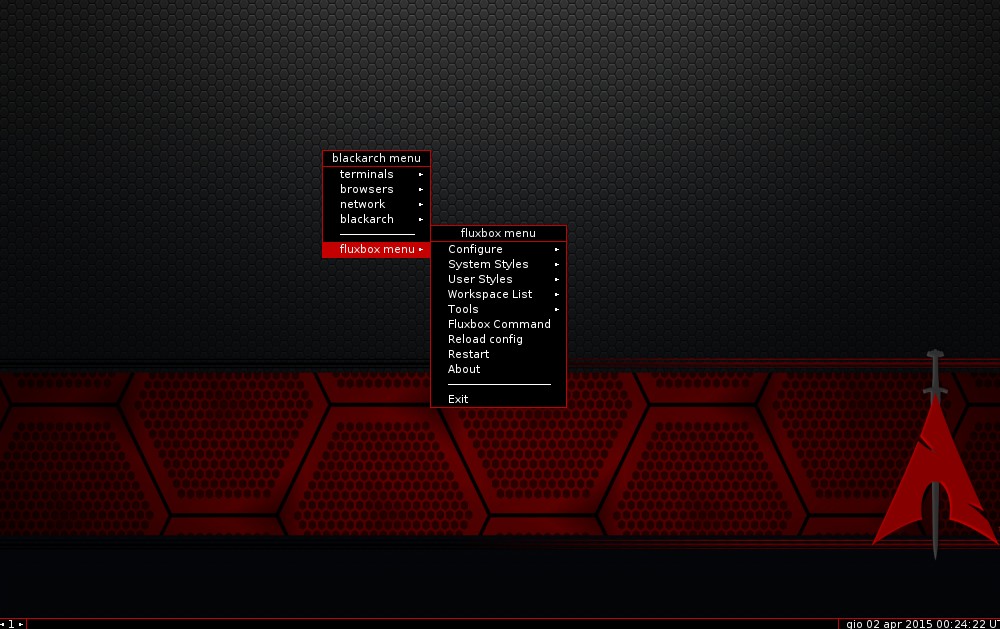1000x629 pixels.
Task: Open System Styles submenu
Action: click(498, 264)
